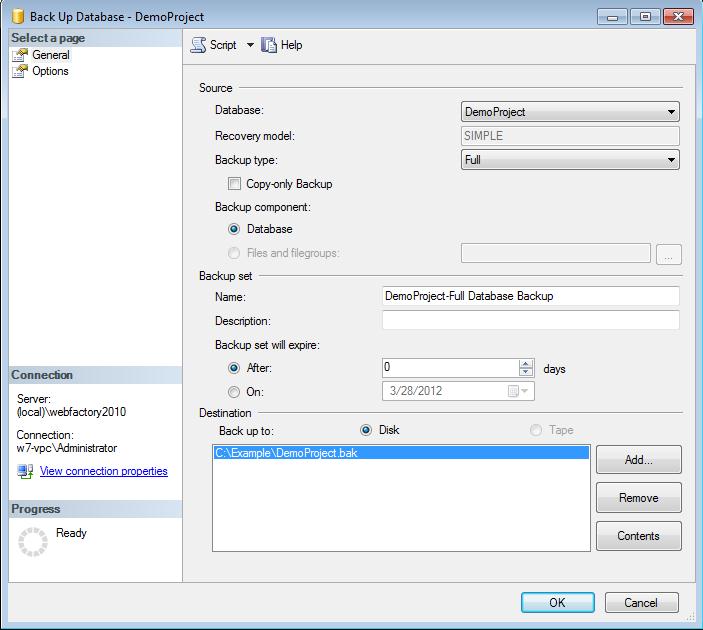Enable the Copy-only Backup checkbox
The height and width of the screenshot is (630, 703).
(235, 184)
